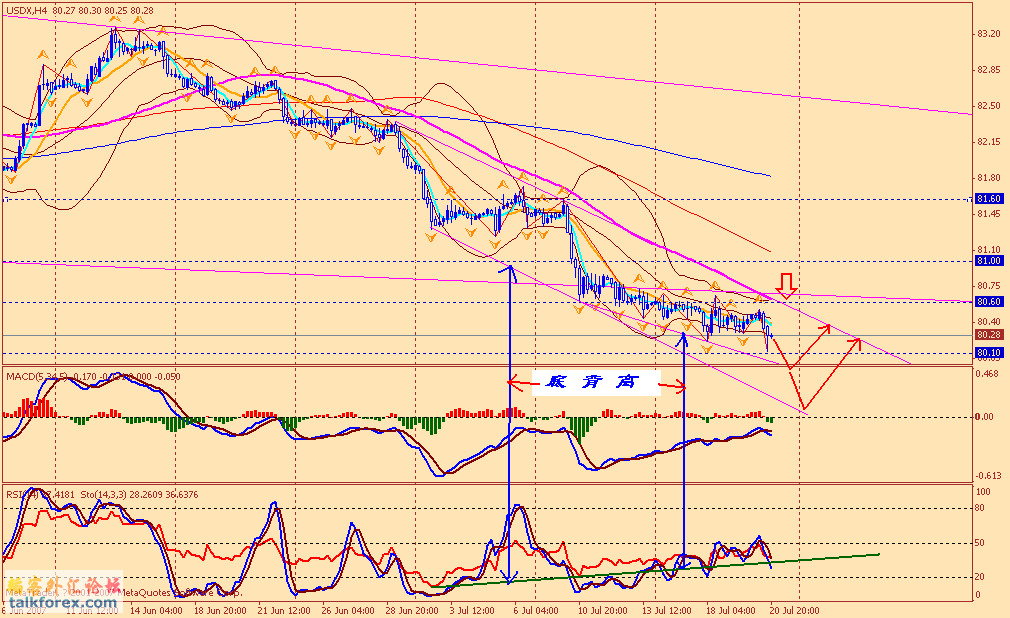
Task: Click the 80.40 price axis label
Action: click(x=989, y=322)
